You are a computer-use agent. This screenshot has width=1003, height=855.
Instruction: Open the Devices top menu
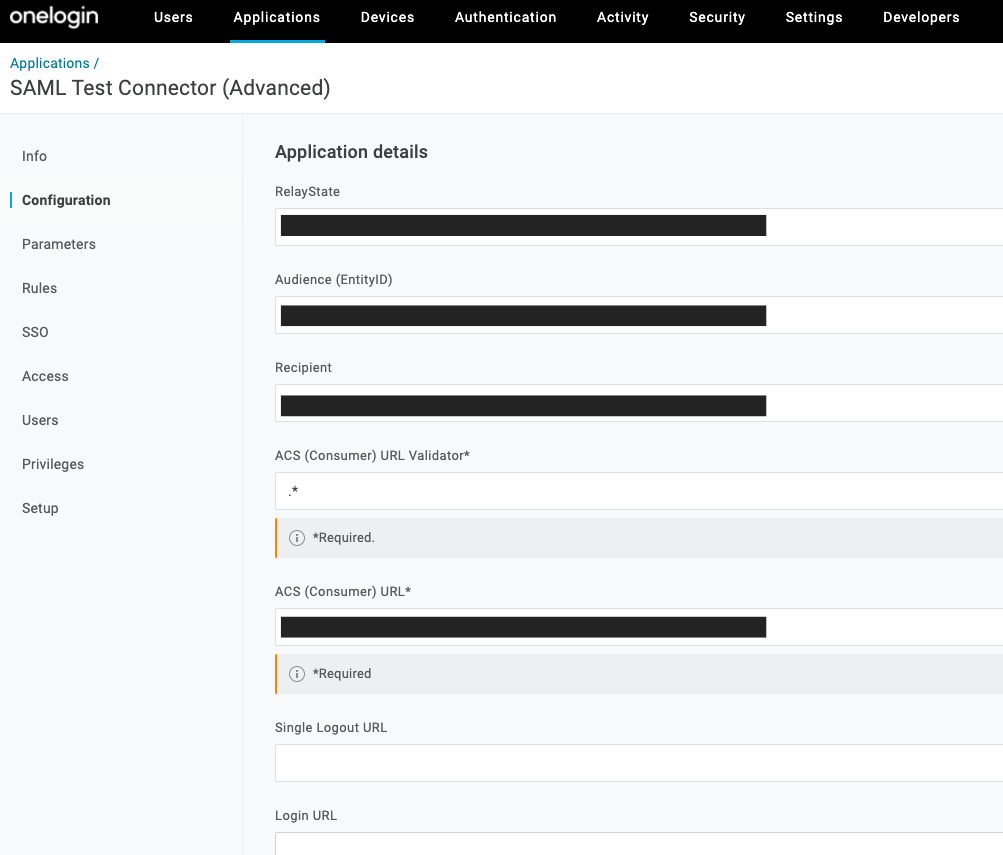click(387, 18)
